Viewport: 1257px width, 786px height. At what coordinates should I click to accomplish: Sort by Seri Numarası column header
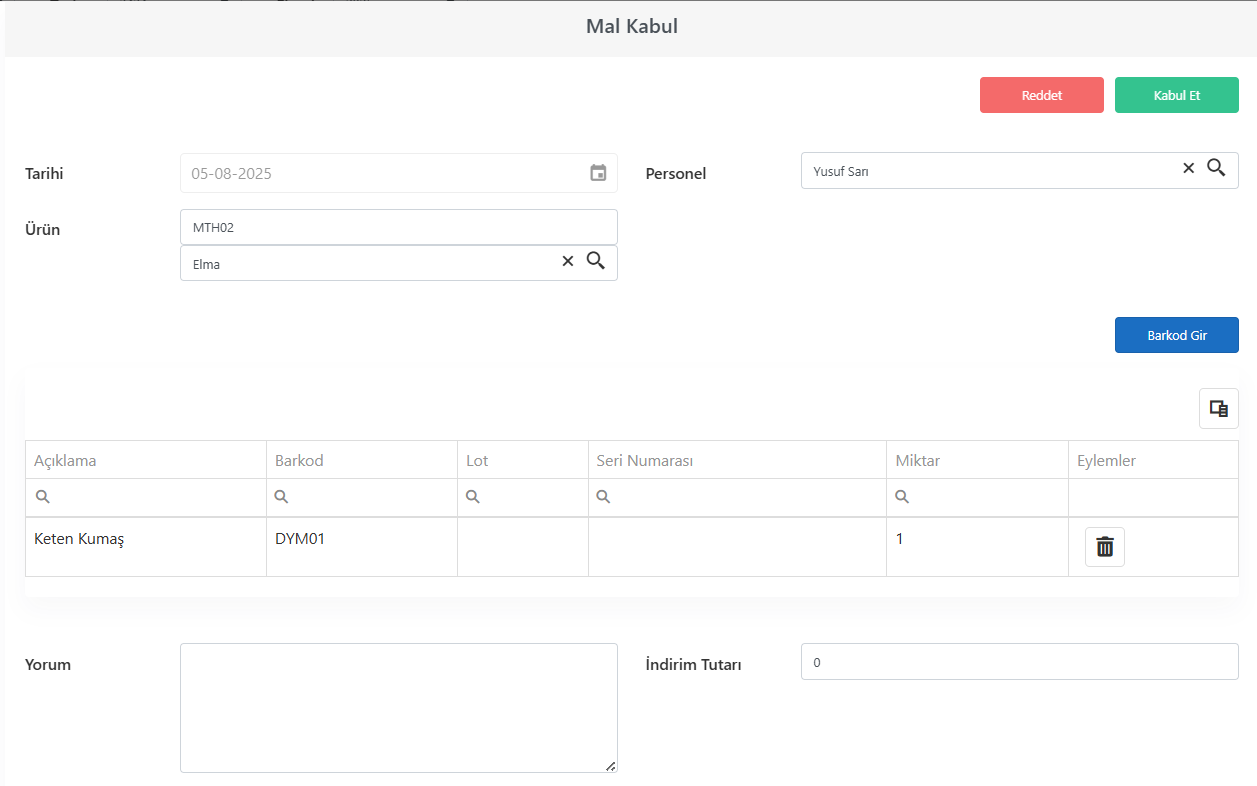tap(645, 461)
